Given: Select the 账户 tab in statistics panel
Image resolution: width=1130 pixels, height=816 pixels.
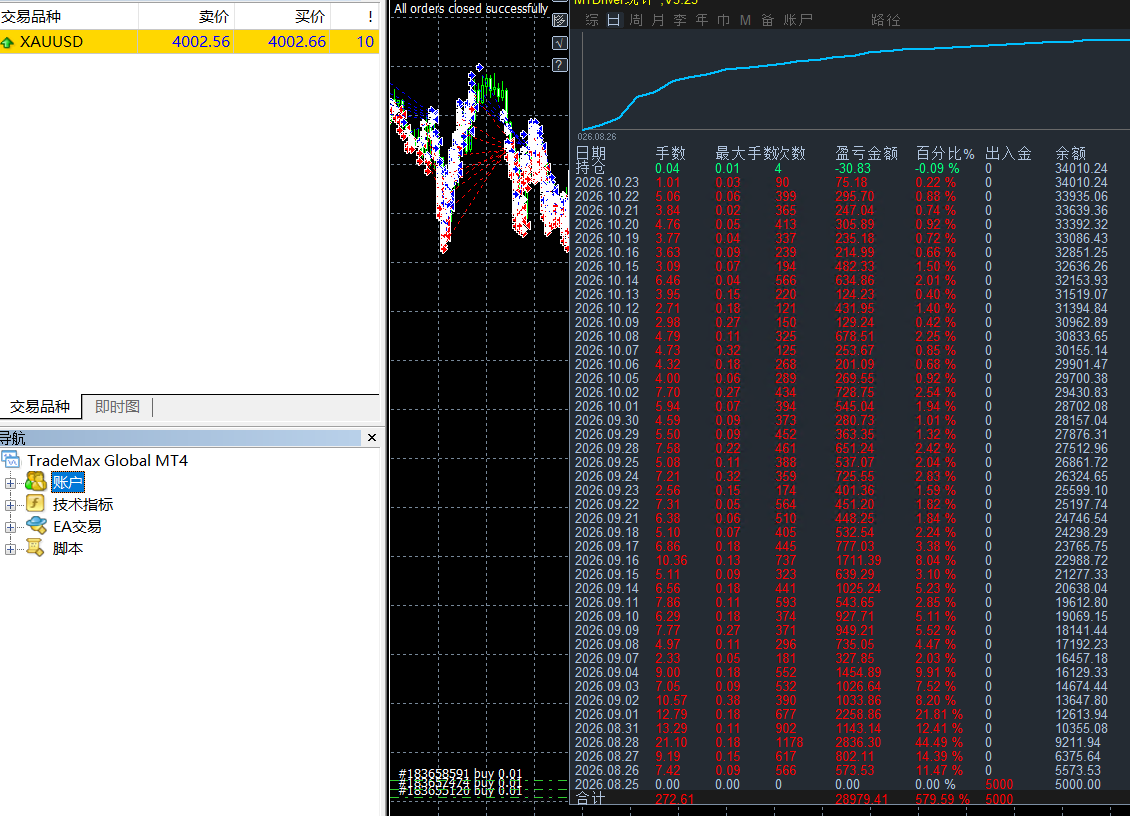Looking at the screenshot, I should [798, 20].
